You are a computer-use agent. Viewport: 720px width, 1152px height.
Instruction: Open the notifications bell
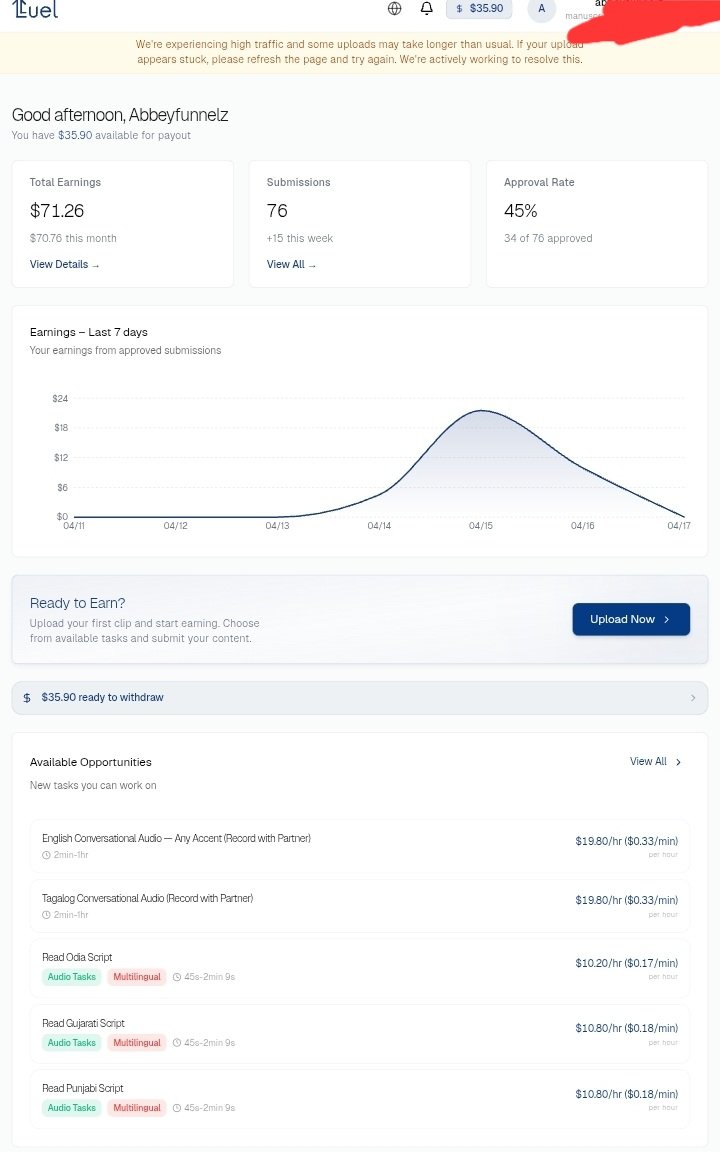(x=426, y=9)
